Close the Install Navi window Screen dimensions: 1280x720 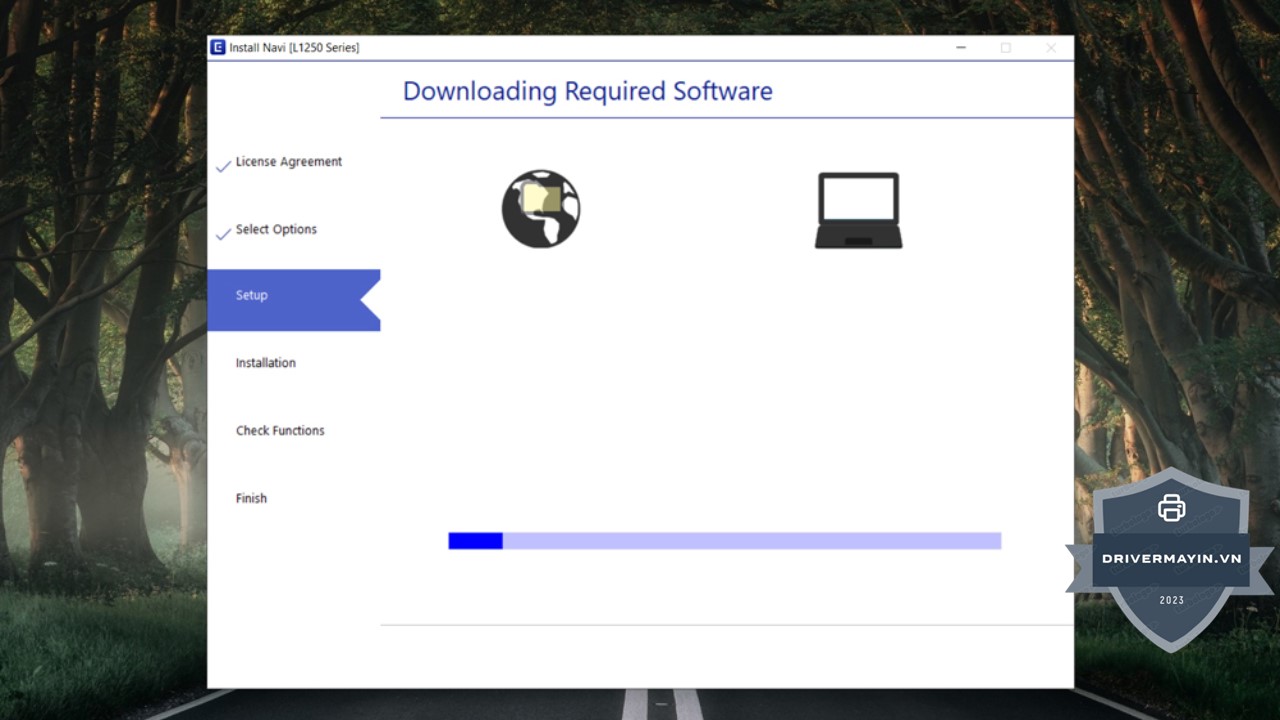pyautogui.click(x=1051, y=48)
